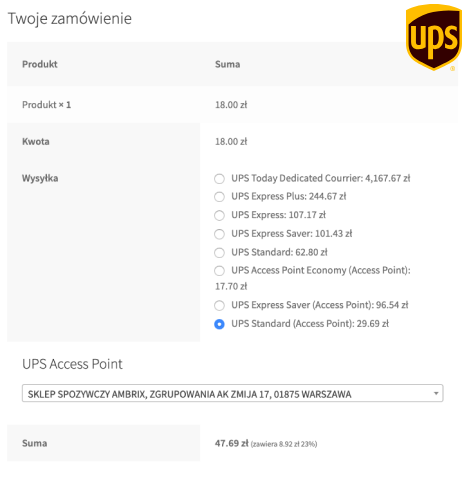468x480 pixels.
Task: Choose UPS Express Plus radio option
Action: tap(219, 197)
